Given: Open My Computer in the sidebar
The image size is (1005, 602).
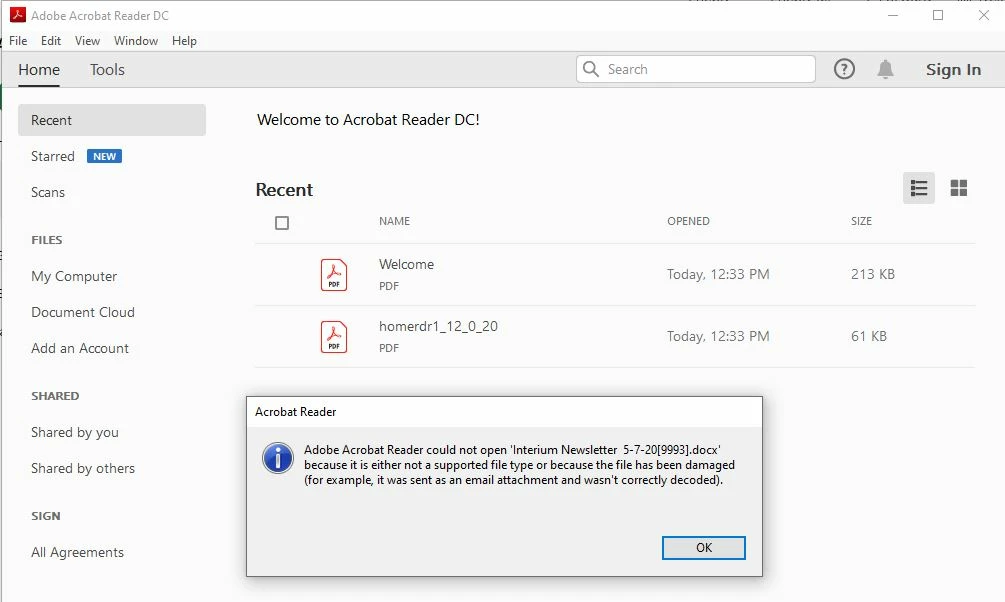Looking at the screenshot, I should (x=74, y=276).
